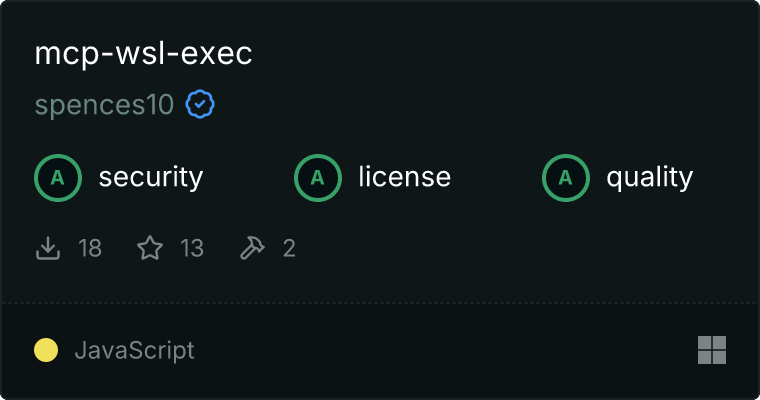Screen dimensions: 760x400
Task: Click the tools count 2
Action: (x=289, y=248)
